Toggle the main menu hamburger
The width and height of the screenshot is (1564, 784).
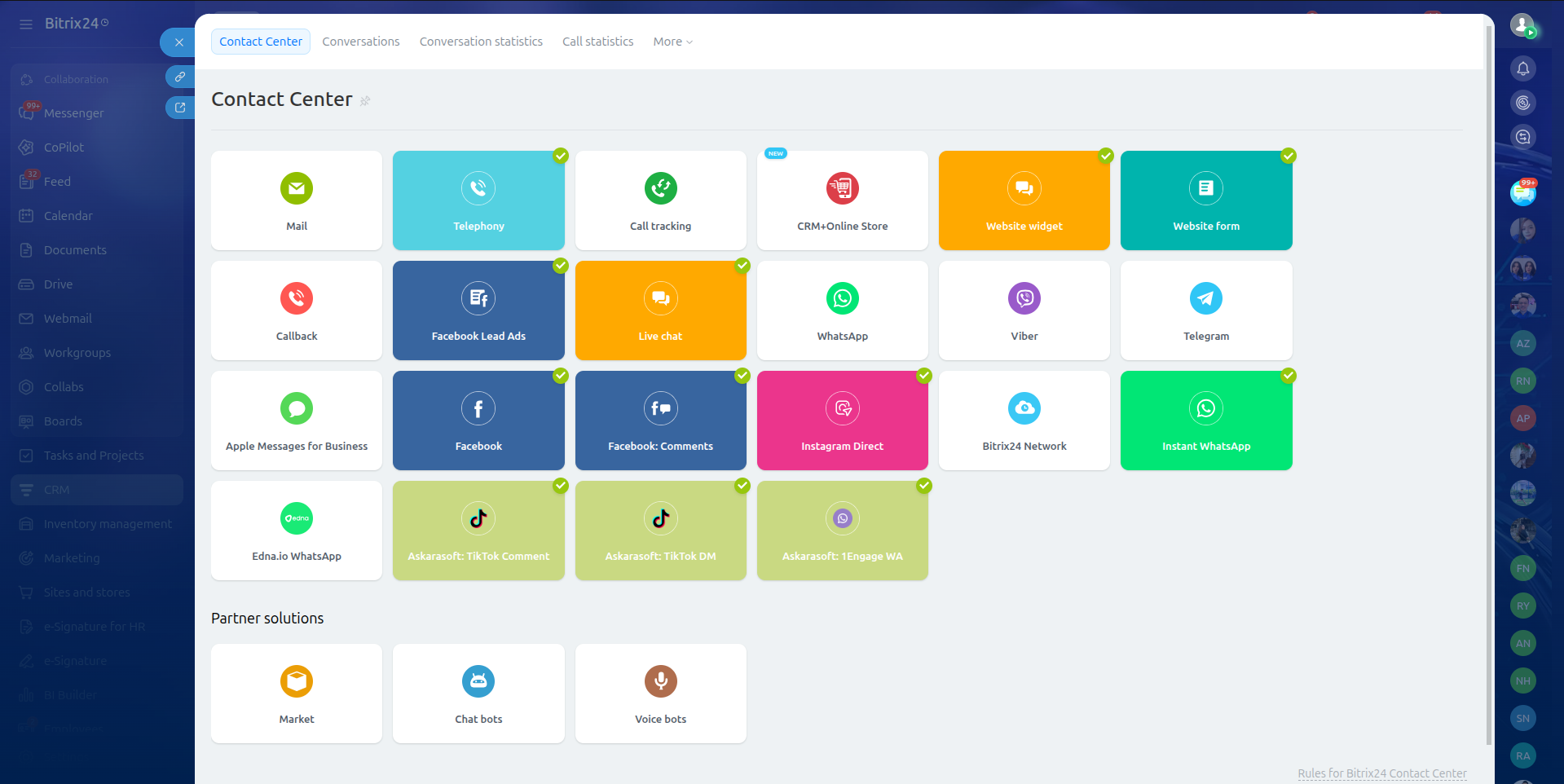(x=26, y=24)
